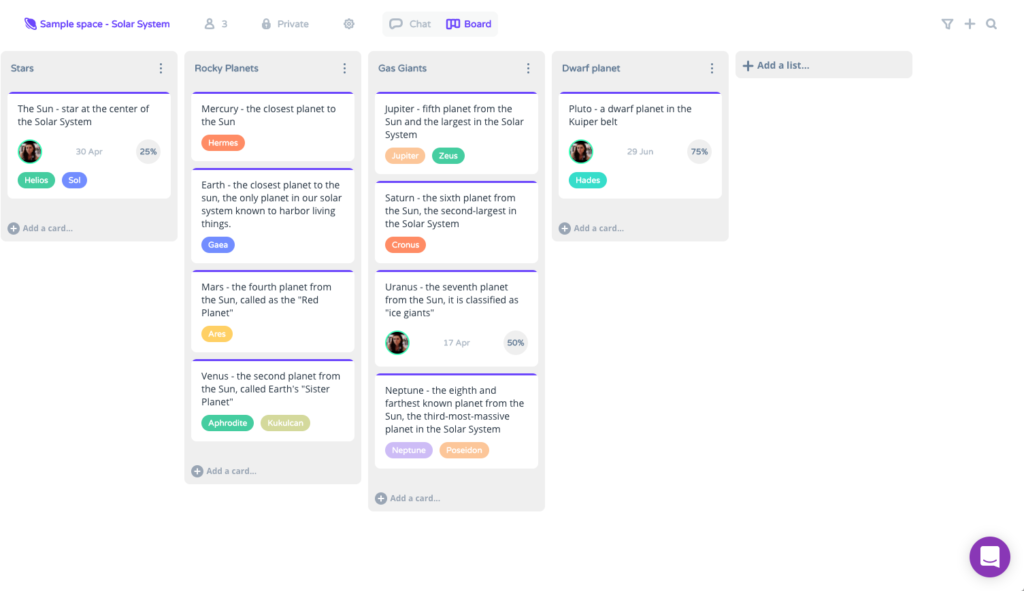Select the Board tab
Screen dimensions: 1024x591
click(468, 23)
